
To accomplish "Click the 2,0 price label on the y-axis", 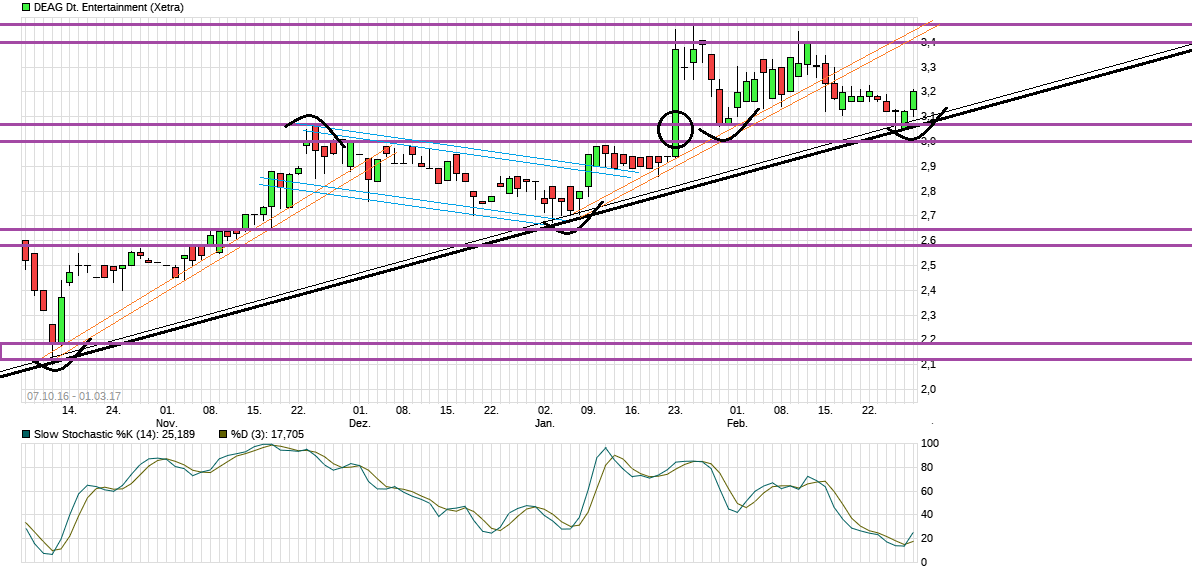I will point(929,389).
